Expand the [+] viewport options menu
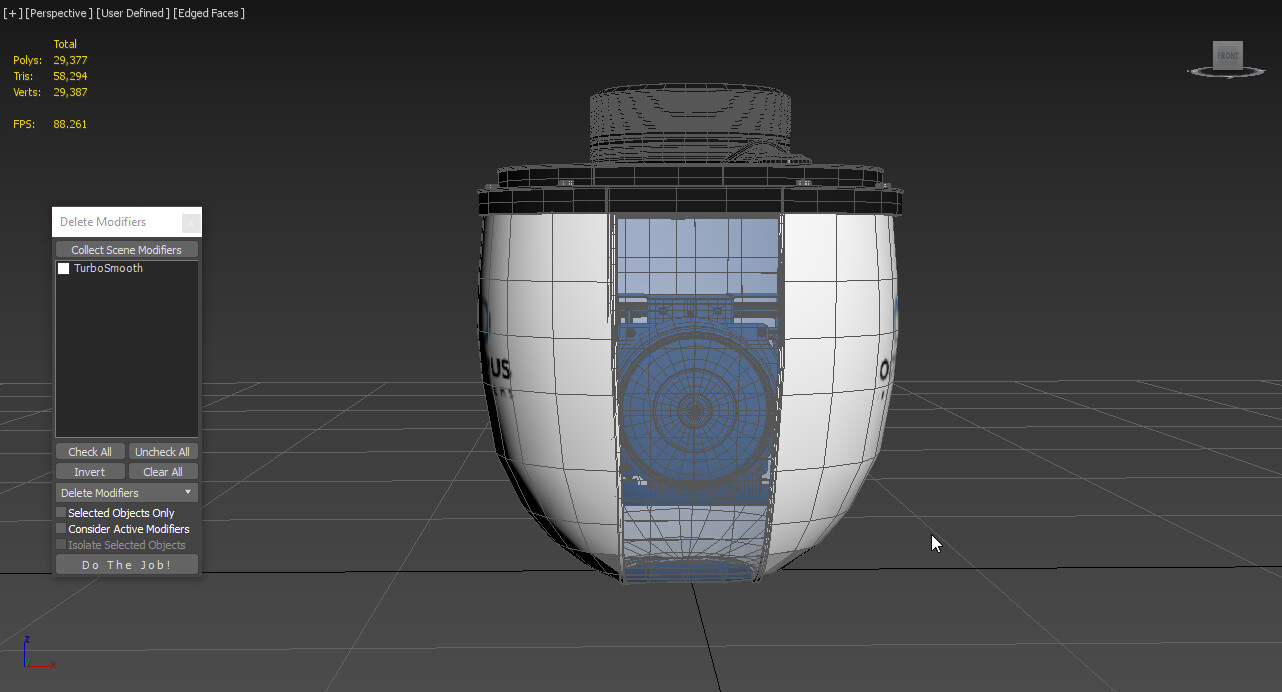The width and height of the screenshot is (1282, 692). (10, 12)
